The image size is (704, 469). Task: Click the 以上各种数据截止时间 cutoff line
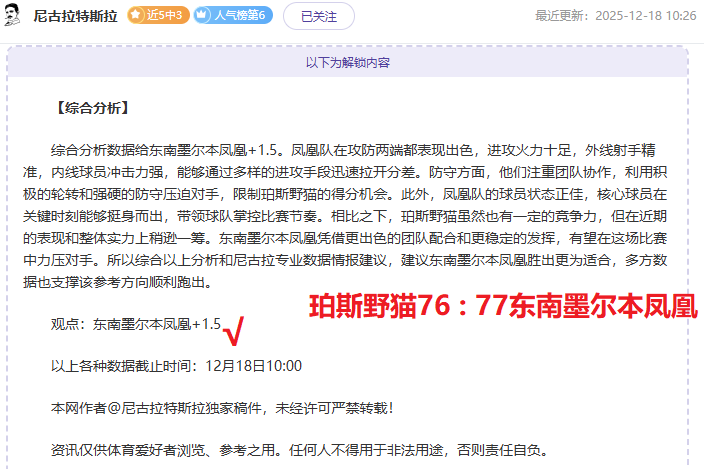tap(175, 366)
